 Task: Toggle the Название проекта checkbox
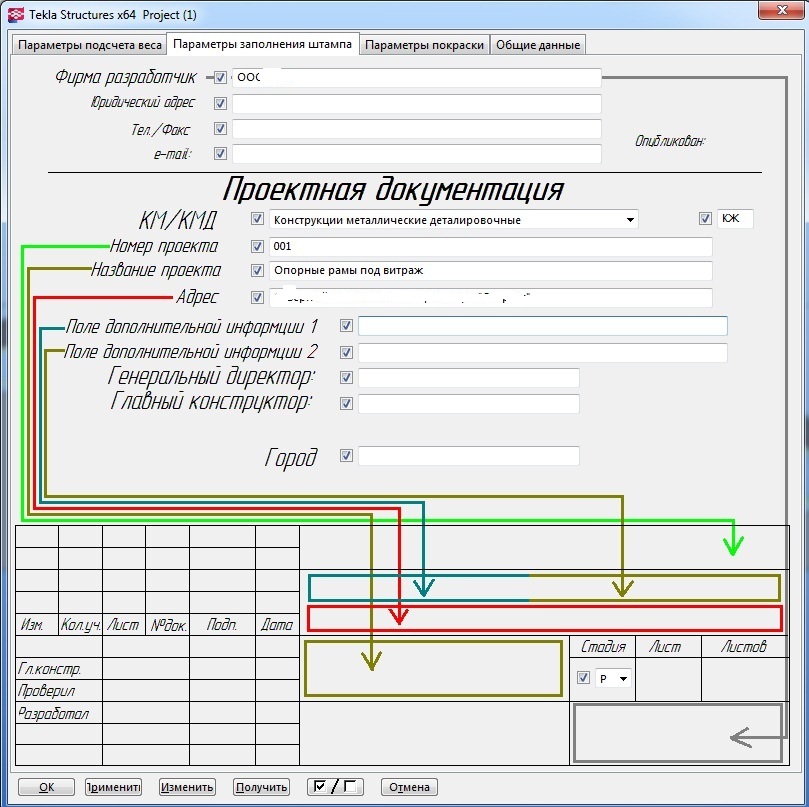257,270
